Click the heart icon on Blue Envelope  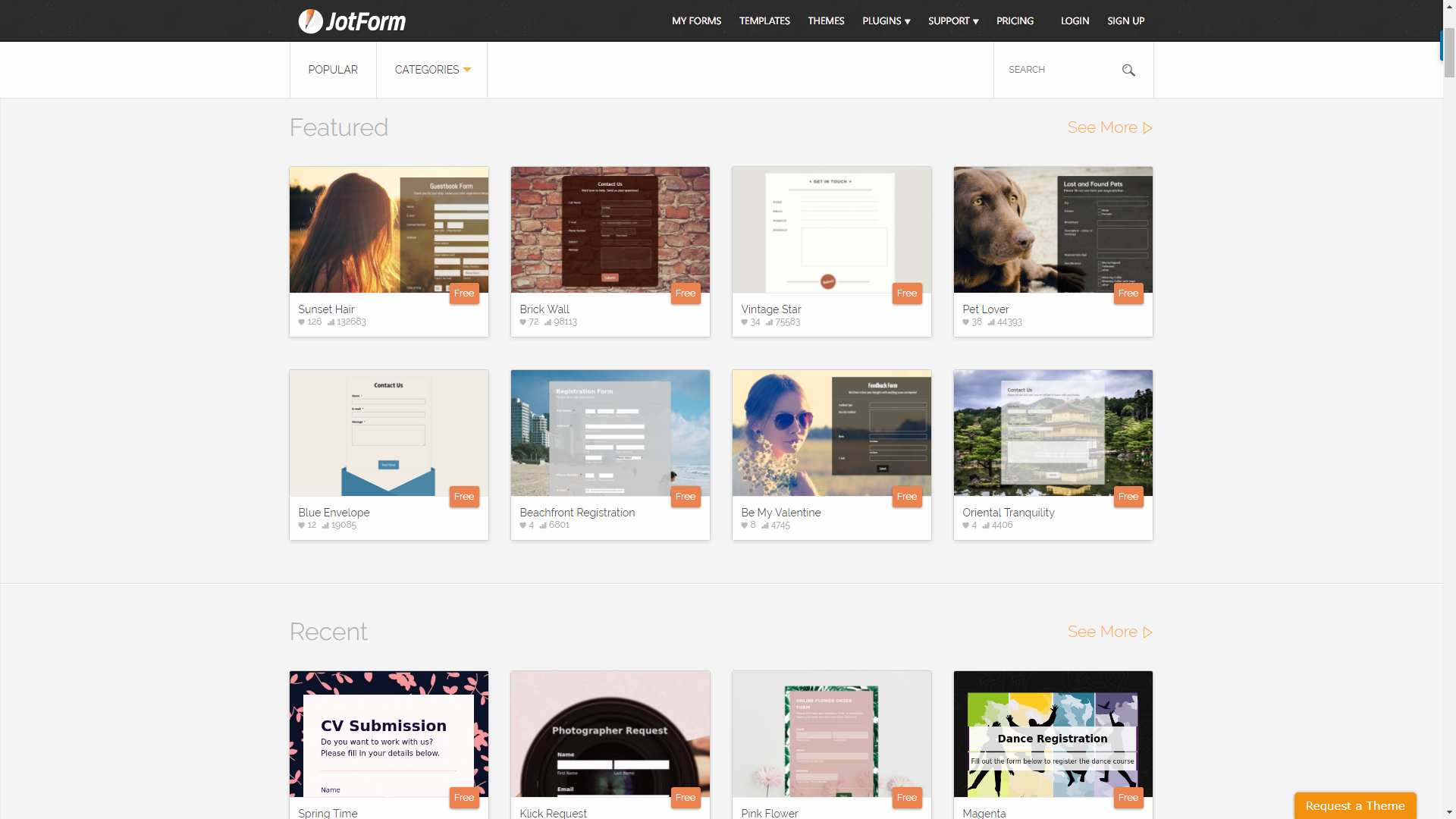[x=302, y=526]
